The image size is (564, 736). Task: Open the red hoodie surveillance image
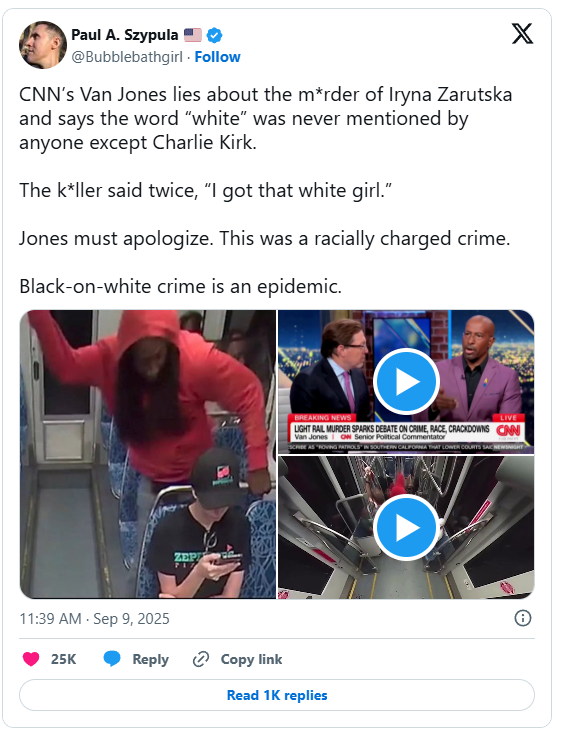[148, 454]
